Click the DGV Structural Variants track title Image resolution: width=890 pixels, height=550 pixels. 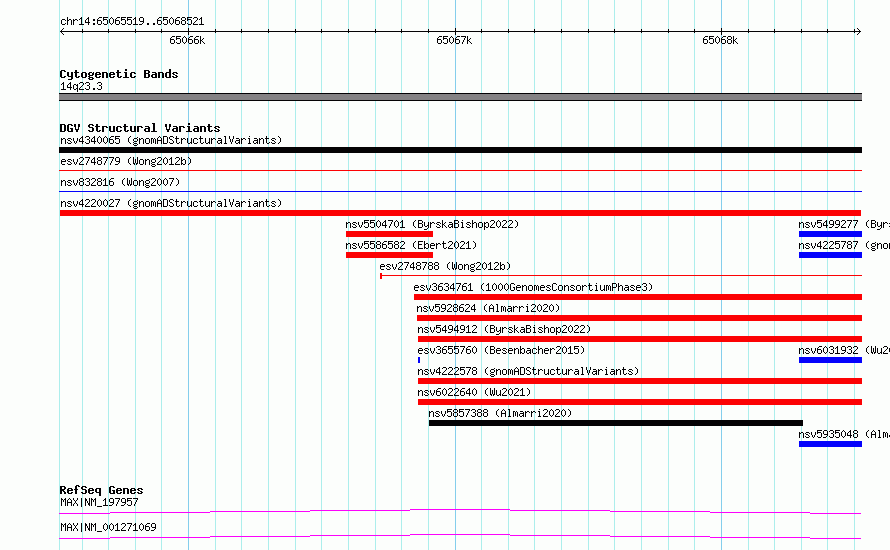[x=140, y=128]
